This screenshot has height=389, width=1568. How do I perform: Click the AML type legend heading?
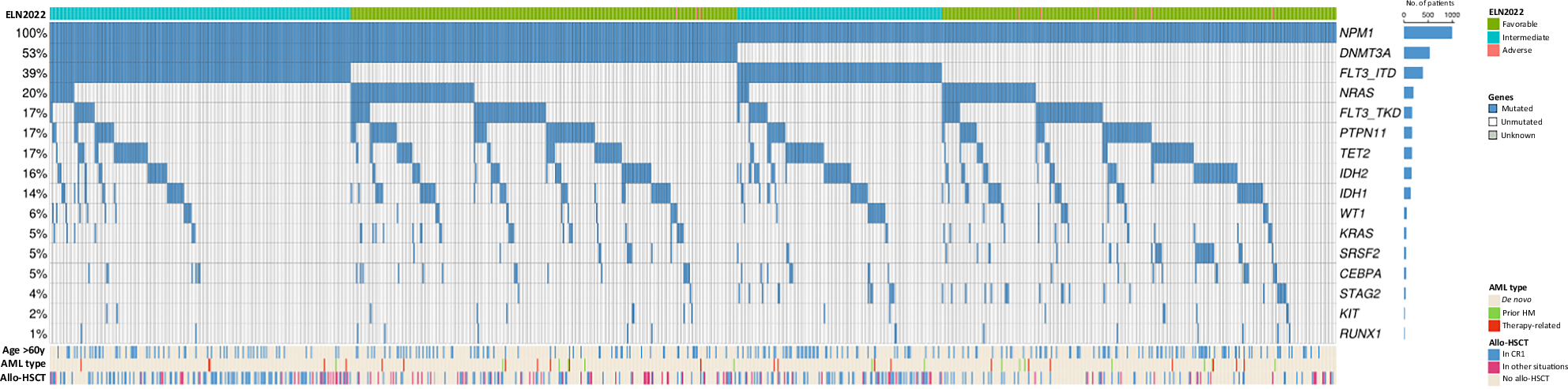click(1508, 288)
